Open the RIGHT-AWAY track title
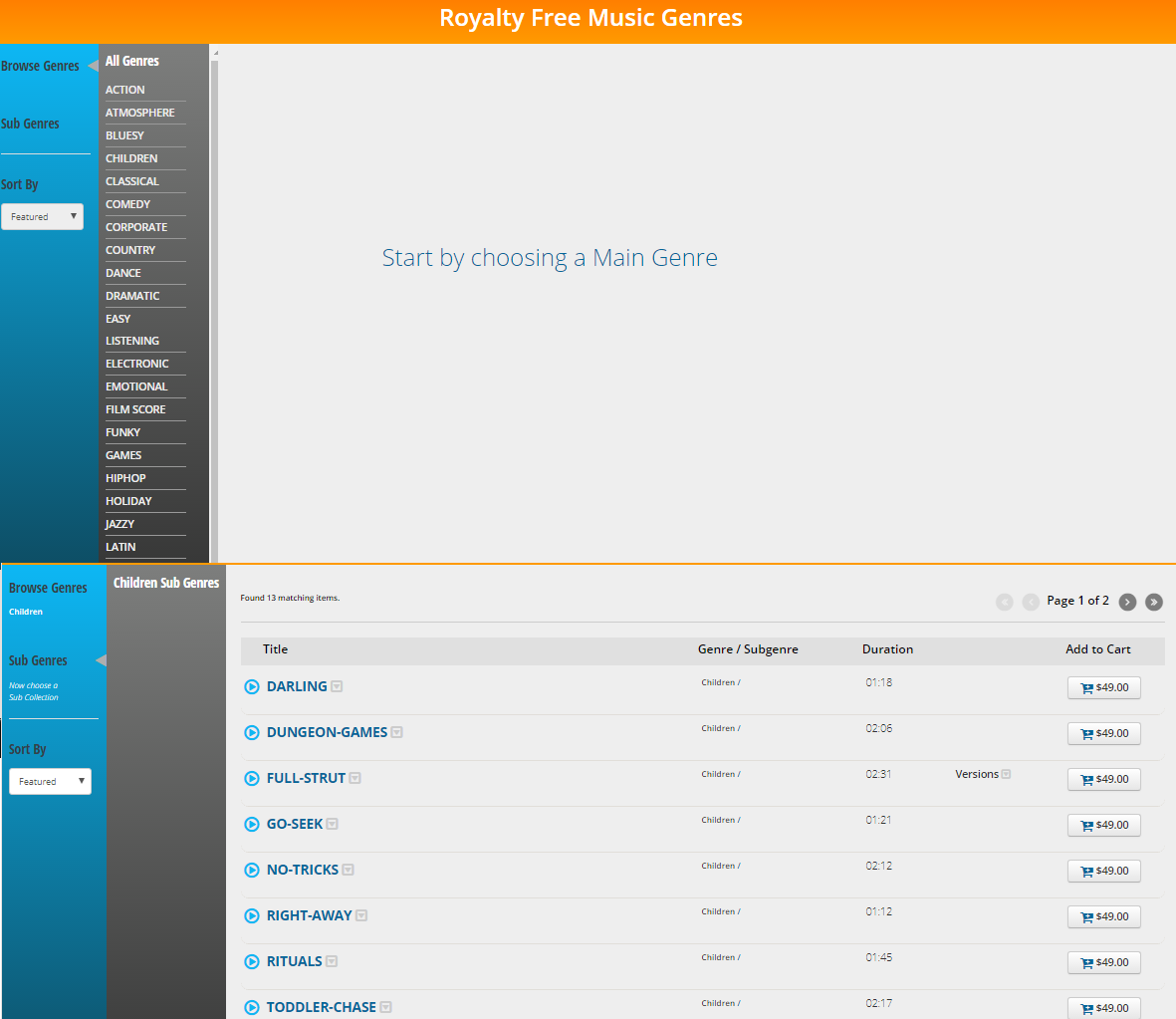 point(309,915)
